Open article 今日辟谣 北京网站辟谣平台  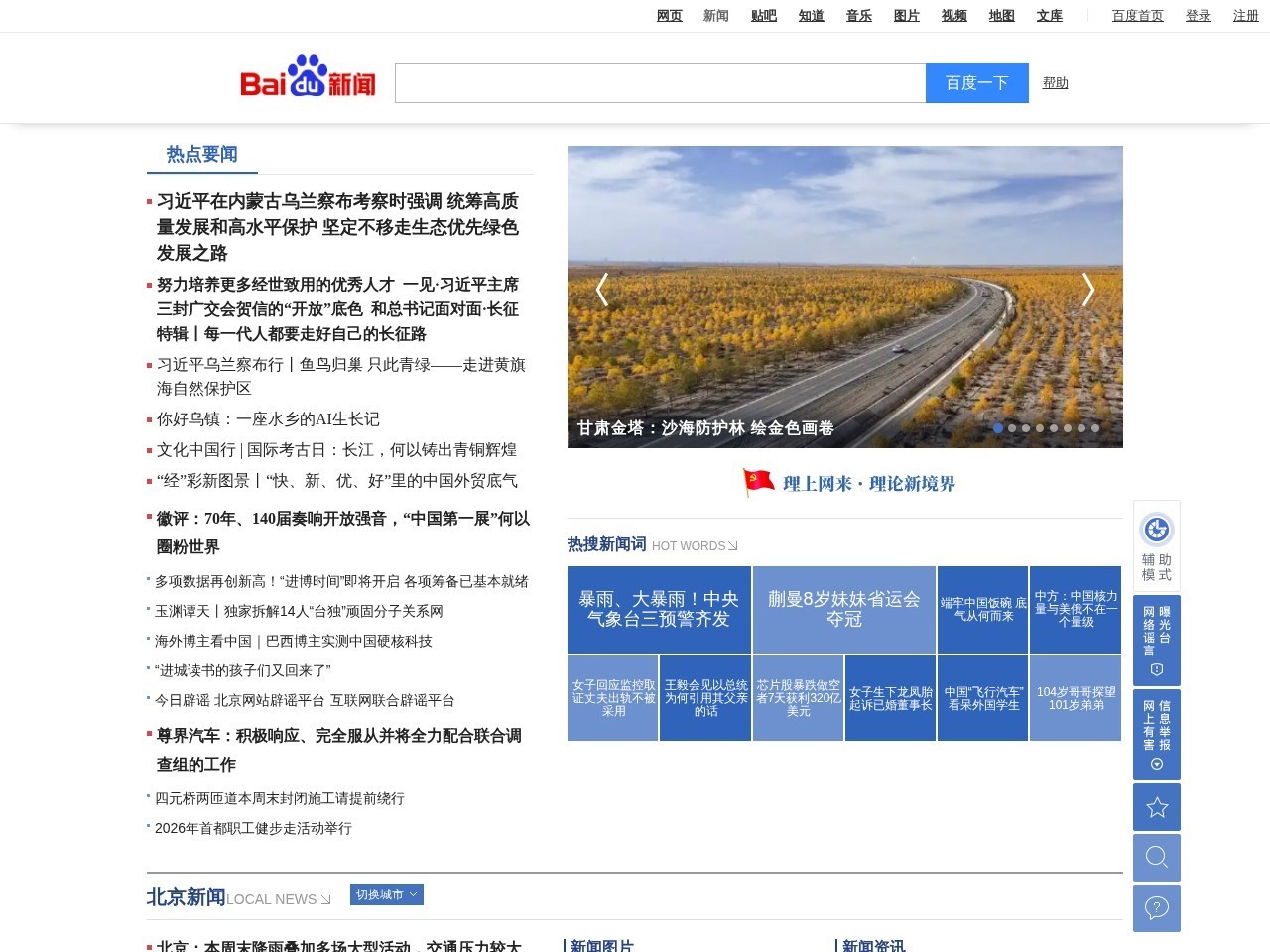(305, 700)
